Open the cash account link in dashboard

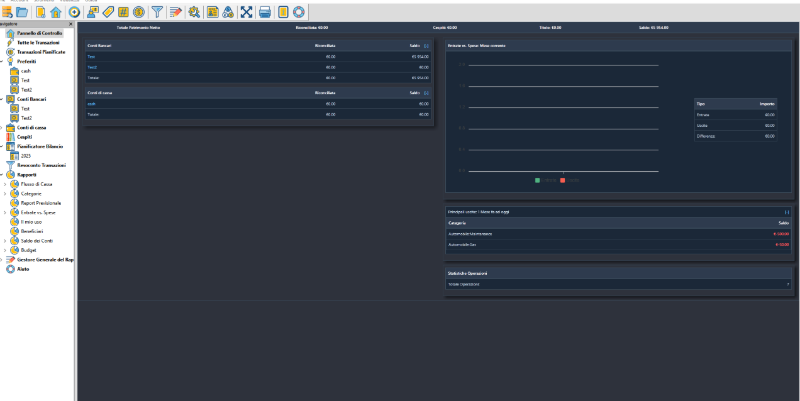[91, 104]
